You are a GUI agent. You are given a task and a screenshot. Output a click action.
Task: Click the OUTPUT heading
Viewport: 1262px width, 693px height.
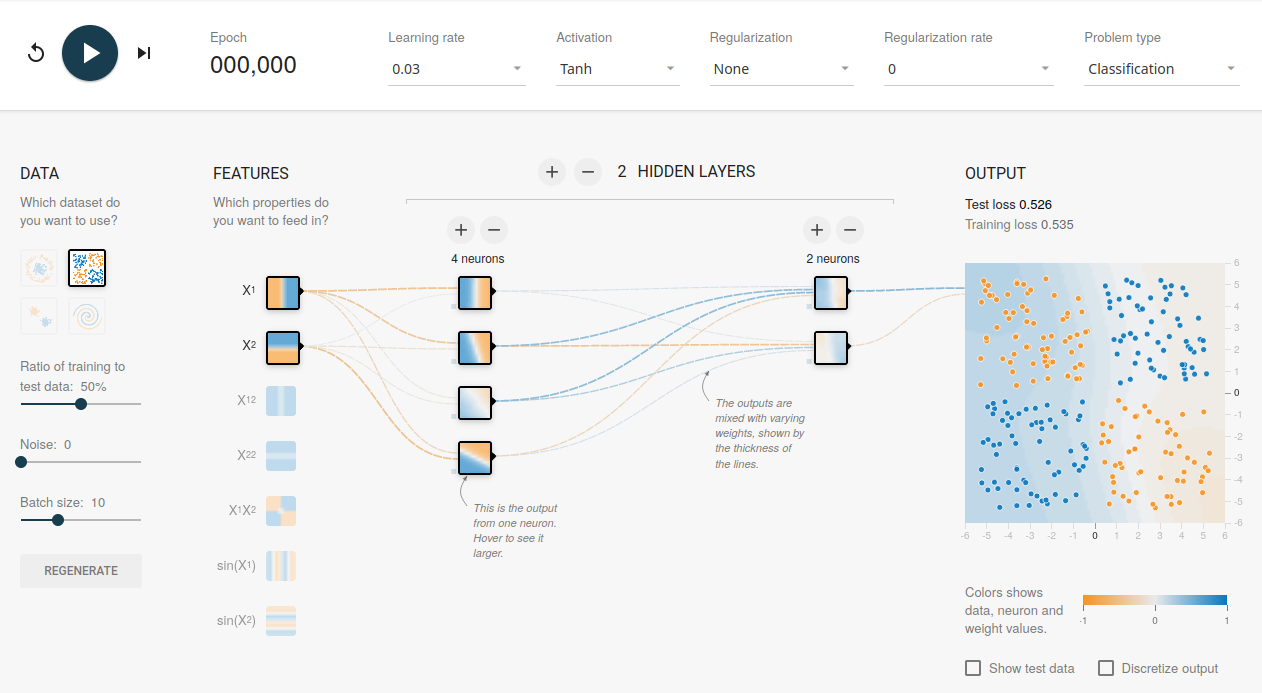[995, 173]
